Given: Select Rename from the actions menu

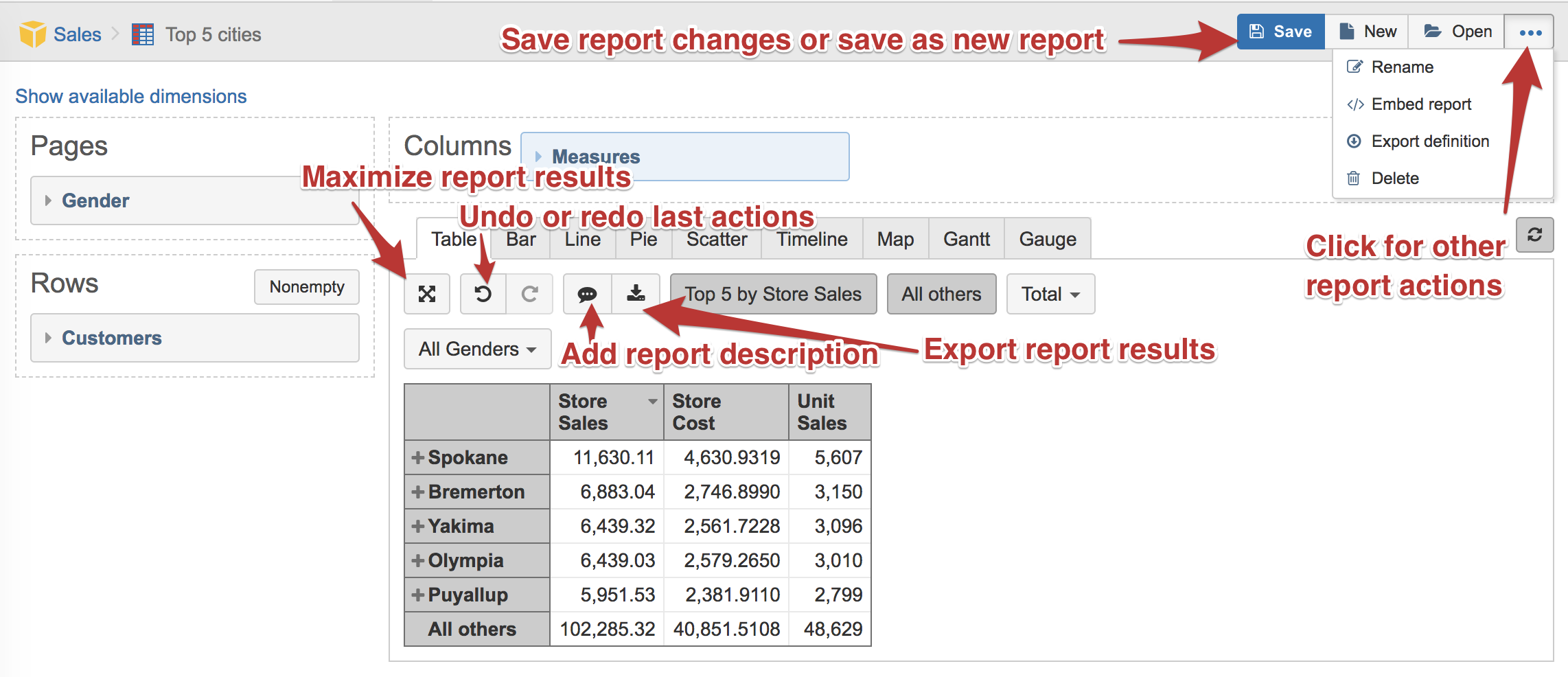Looking at the screenshot, I should (x=1401, y=67).
